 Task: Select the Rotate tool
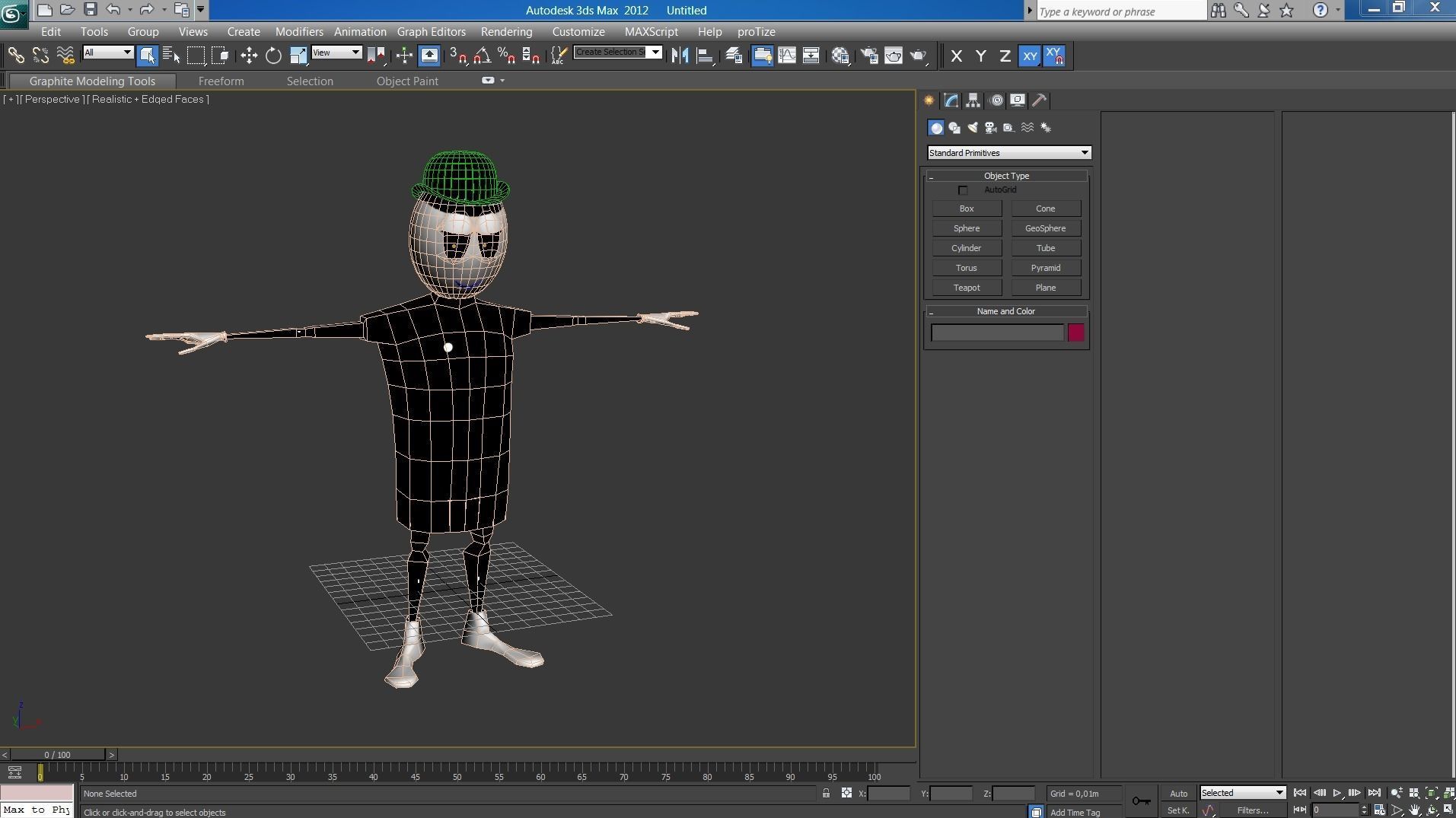273,56
